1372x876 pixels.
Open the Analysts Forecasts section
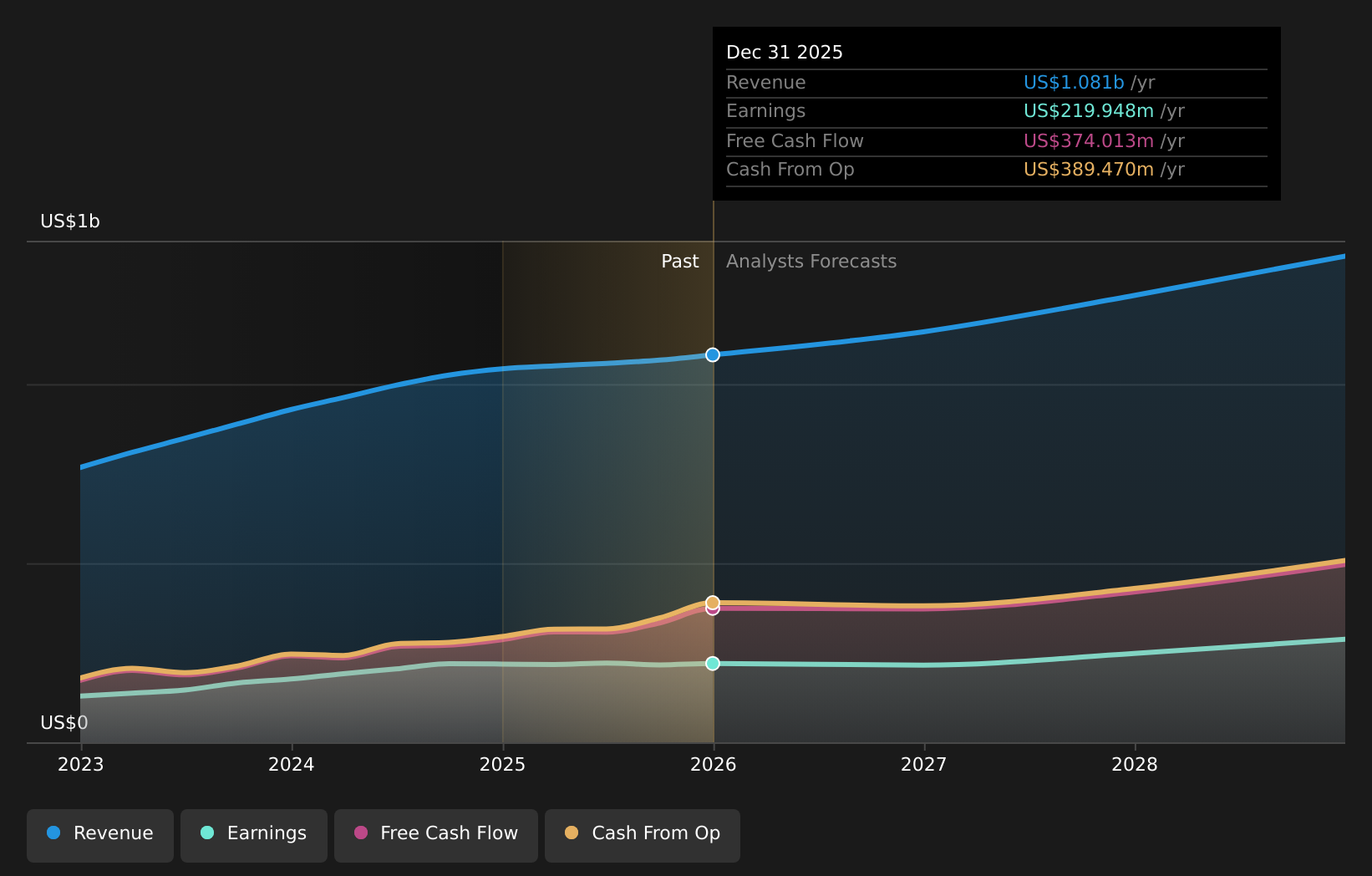(x=810, y=262)
